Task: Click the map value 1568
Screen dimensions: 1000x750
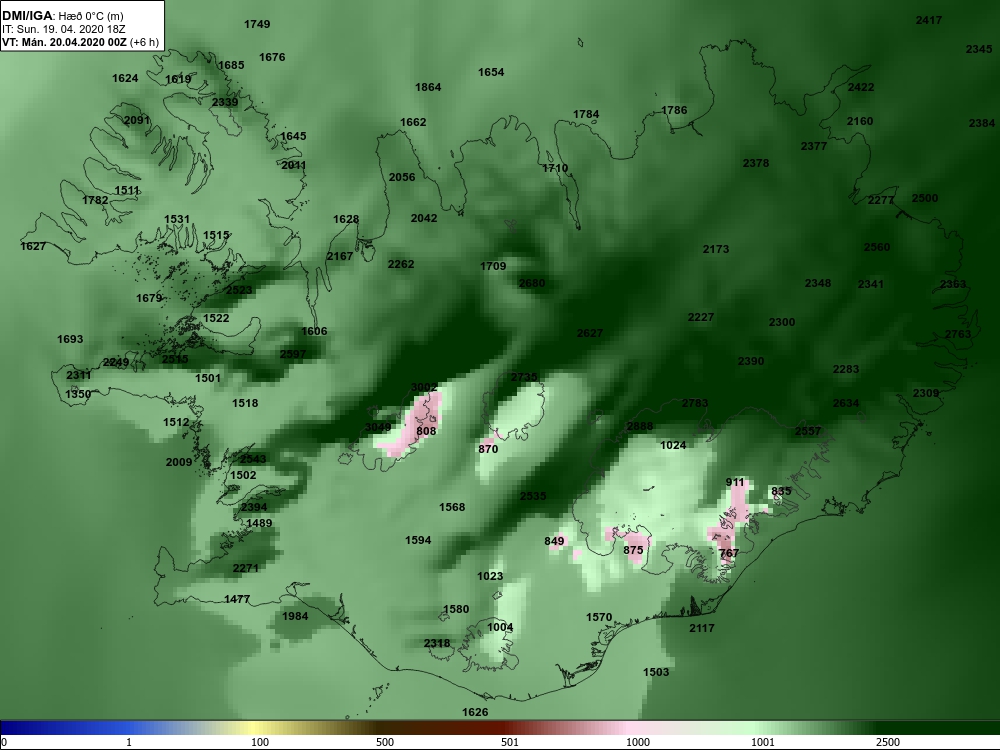Action: point(452,507)
